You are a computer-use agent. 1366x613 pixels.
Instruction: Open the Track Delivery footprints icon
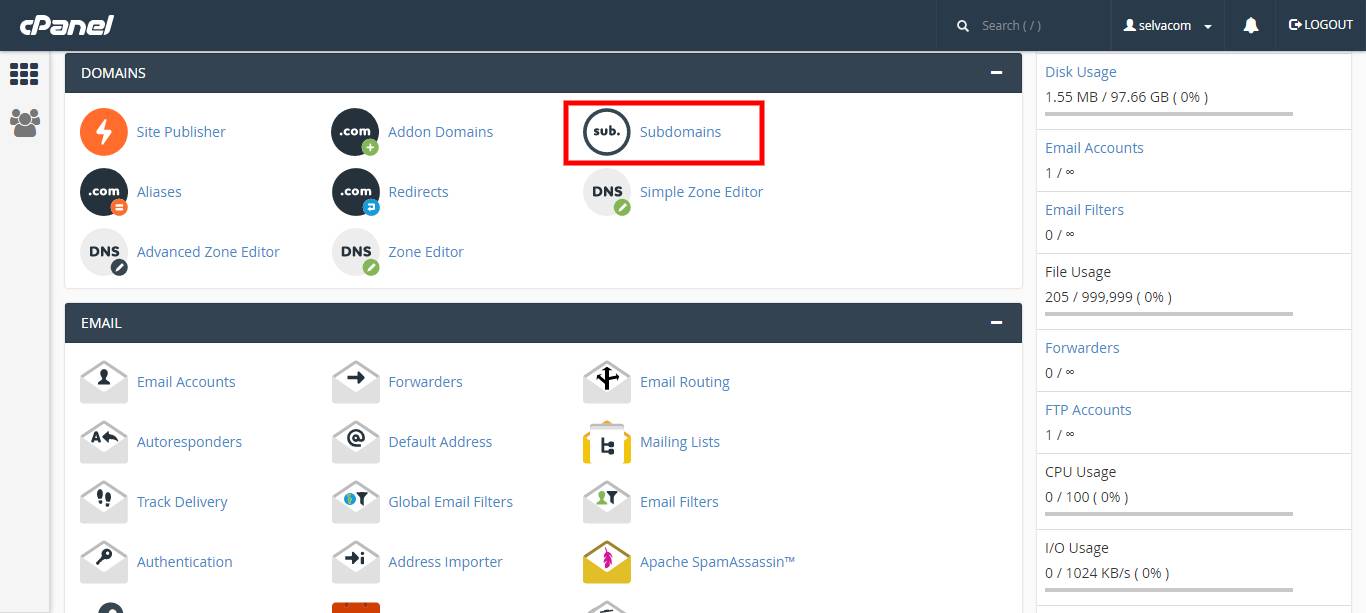(x=104, y=502)
